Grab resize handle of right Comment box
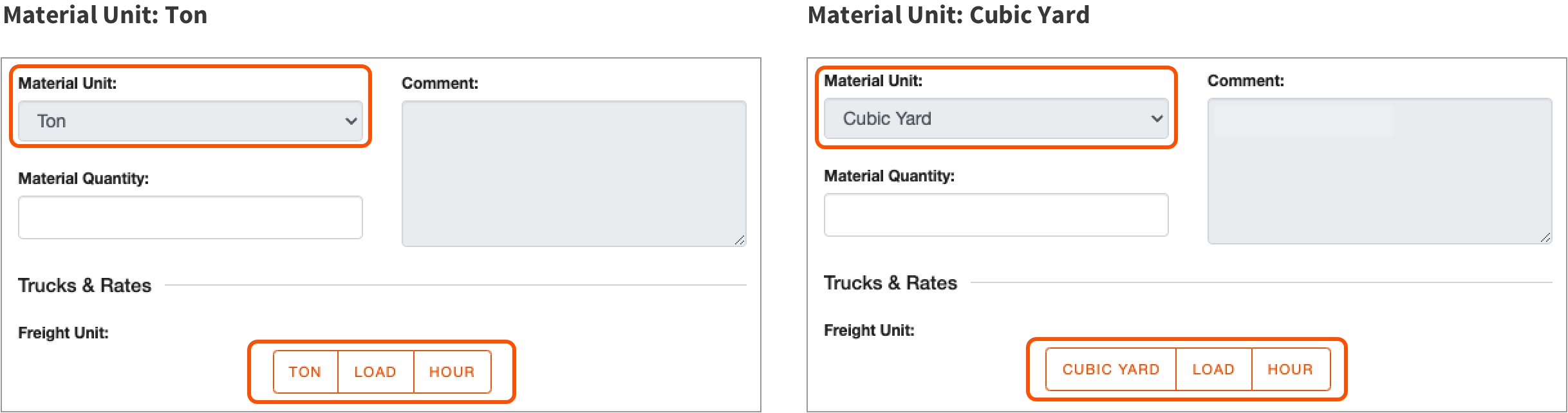Viewport: 1568px width, 413px height. (x=1545, y=237)
